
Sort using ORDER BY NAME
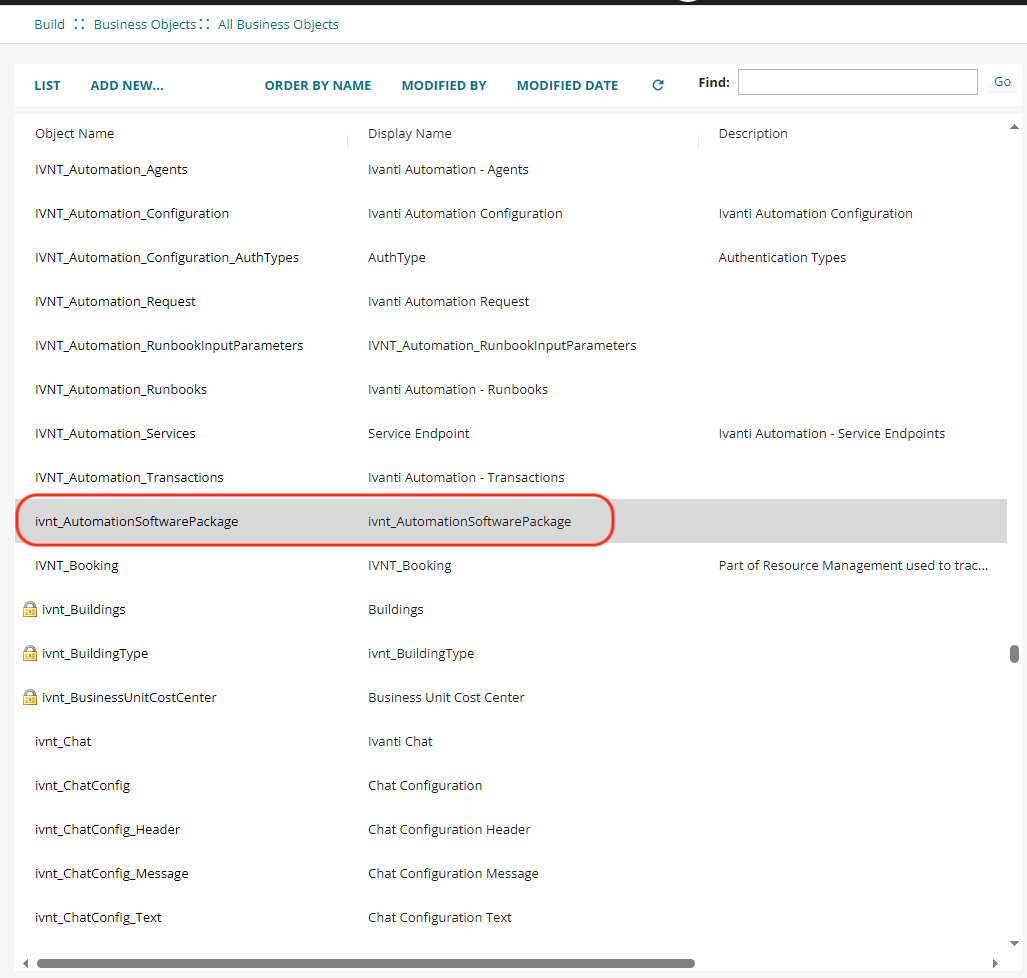coord(318,85)
